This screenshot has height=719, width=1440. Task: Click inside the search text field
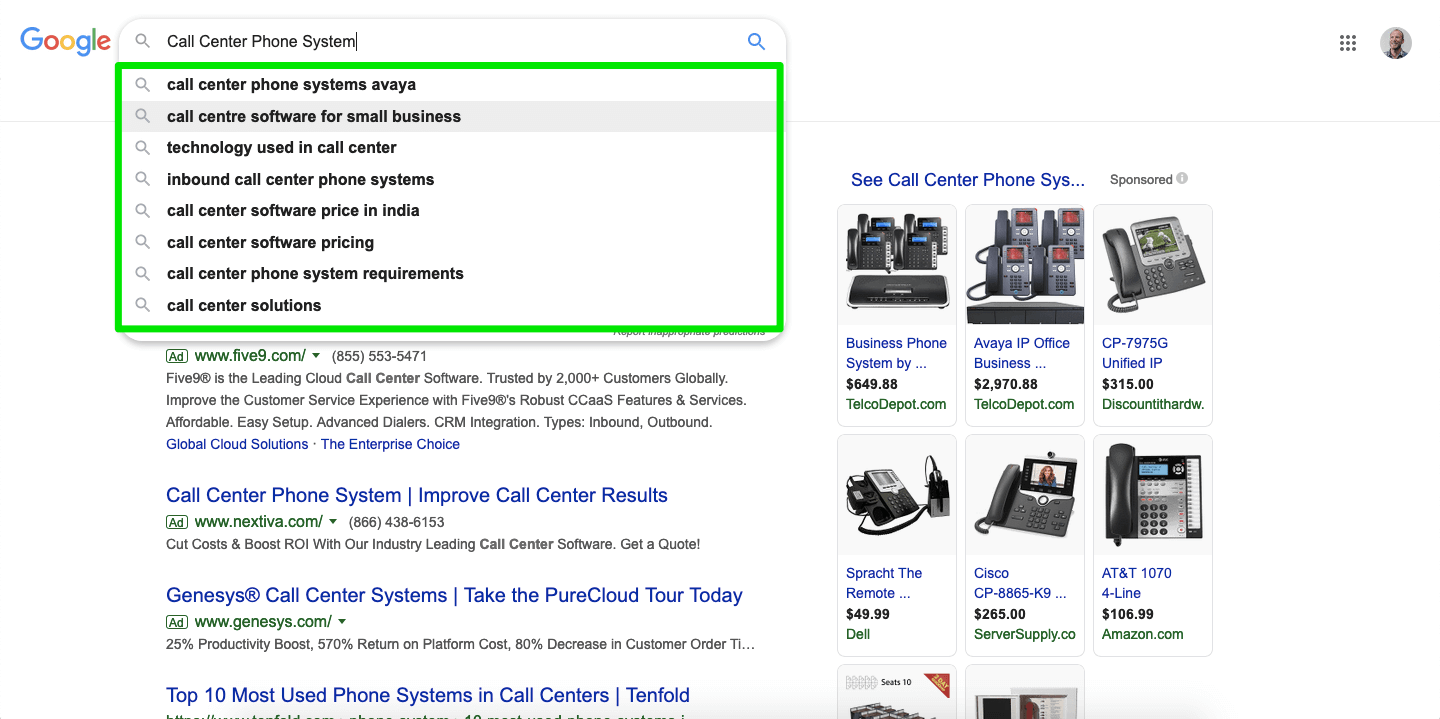tap(450, 41)
